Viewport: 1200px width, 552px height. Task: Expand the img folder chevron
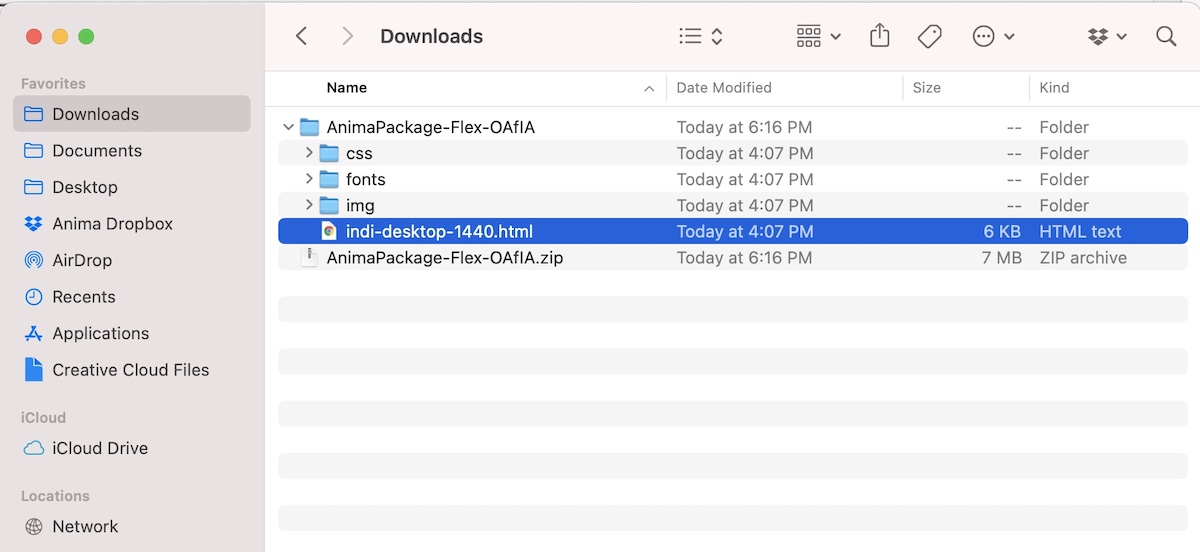pyautogui.click(x=309, y=205)
